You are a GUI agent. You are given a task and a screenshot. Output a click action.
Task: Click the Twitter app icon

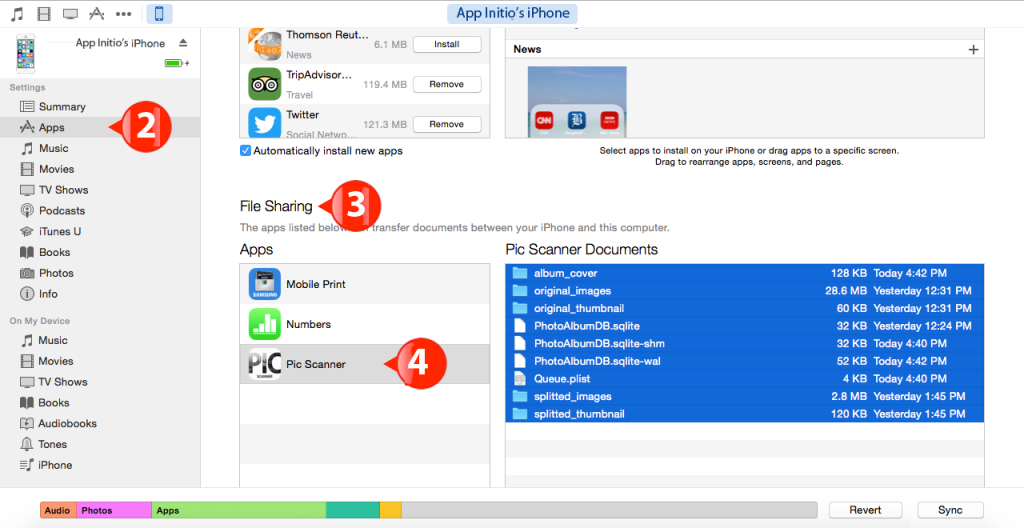pyautogui.click(x=264, y=123)
